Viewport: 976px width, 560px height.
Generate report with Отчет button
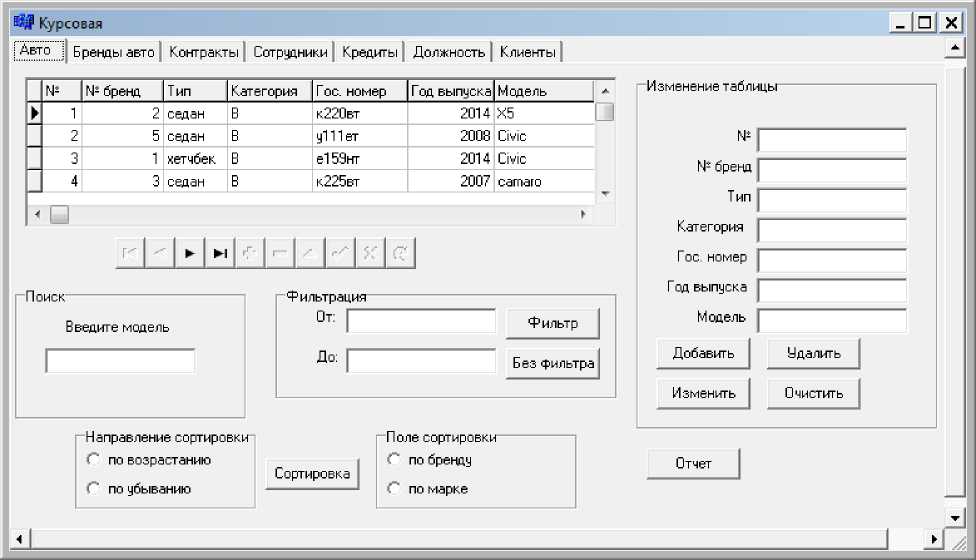(x=693, y=464)
